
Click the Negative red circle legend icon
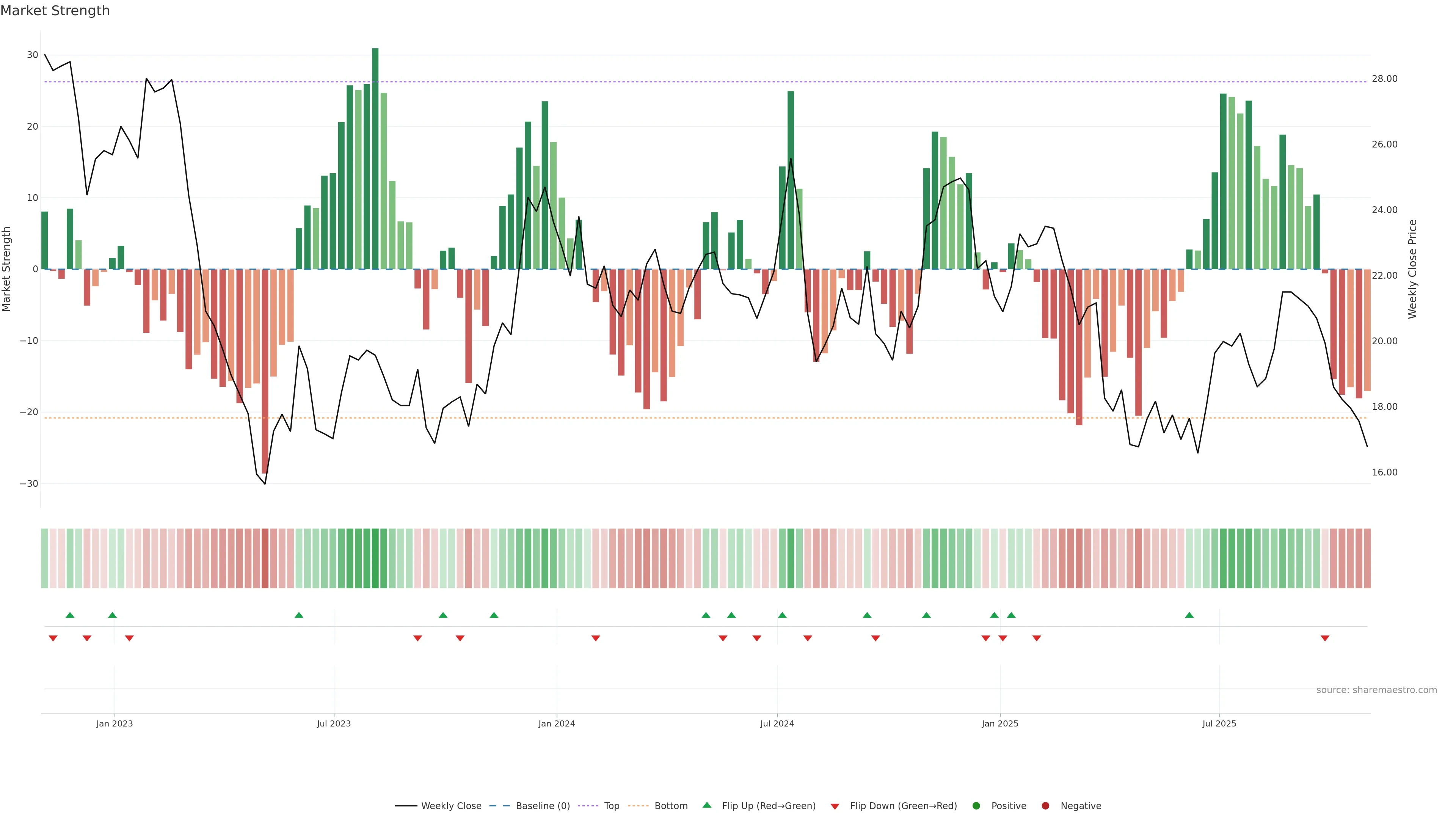pyautogui.click(x=1045, y=806)
